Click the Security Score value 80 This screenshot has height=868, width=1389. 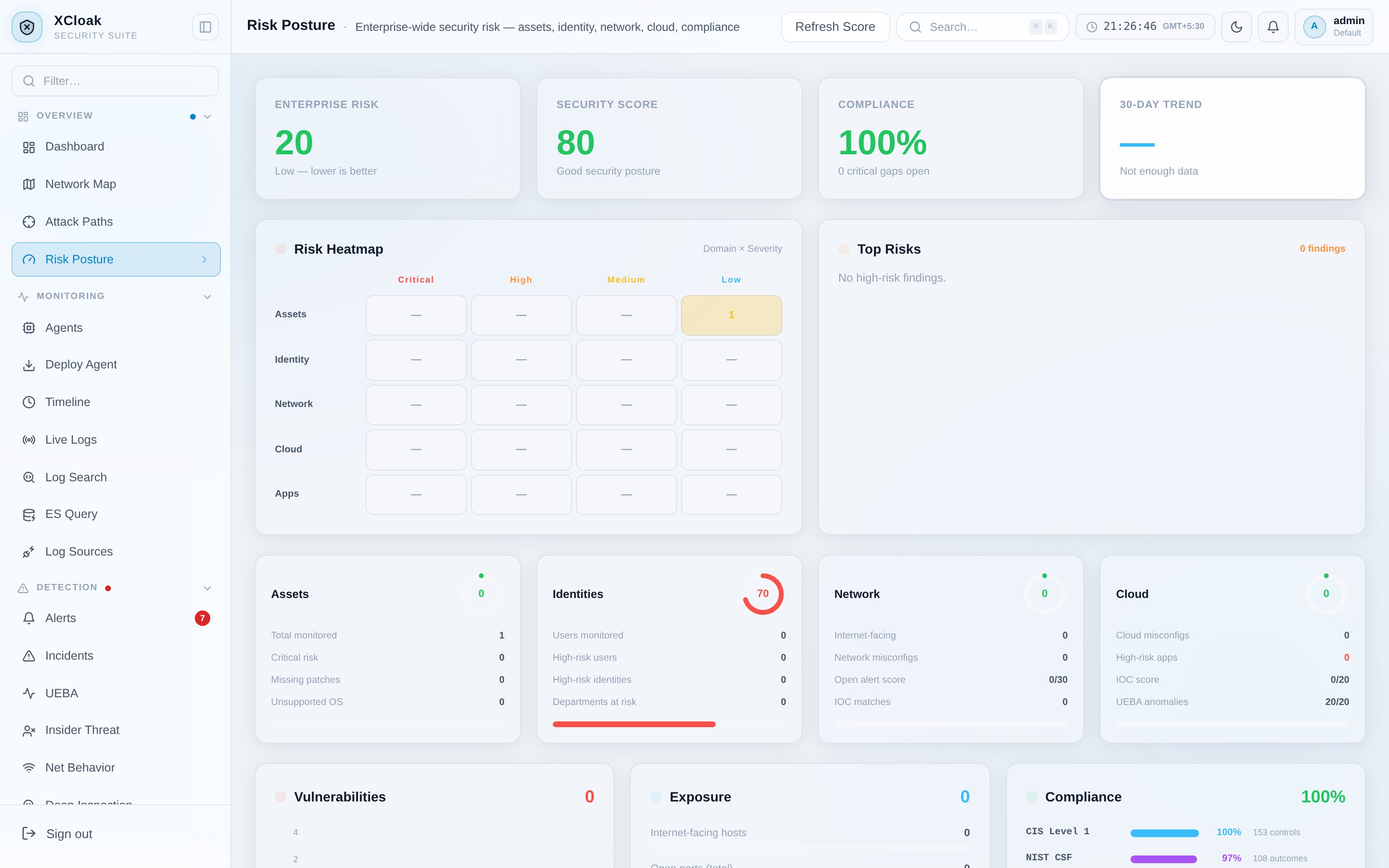576,142
